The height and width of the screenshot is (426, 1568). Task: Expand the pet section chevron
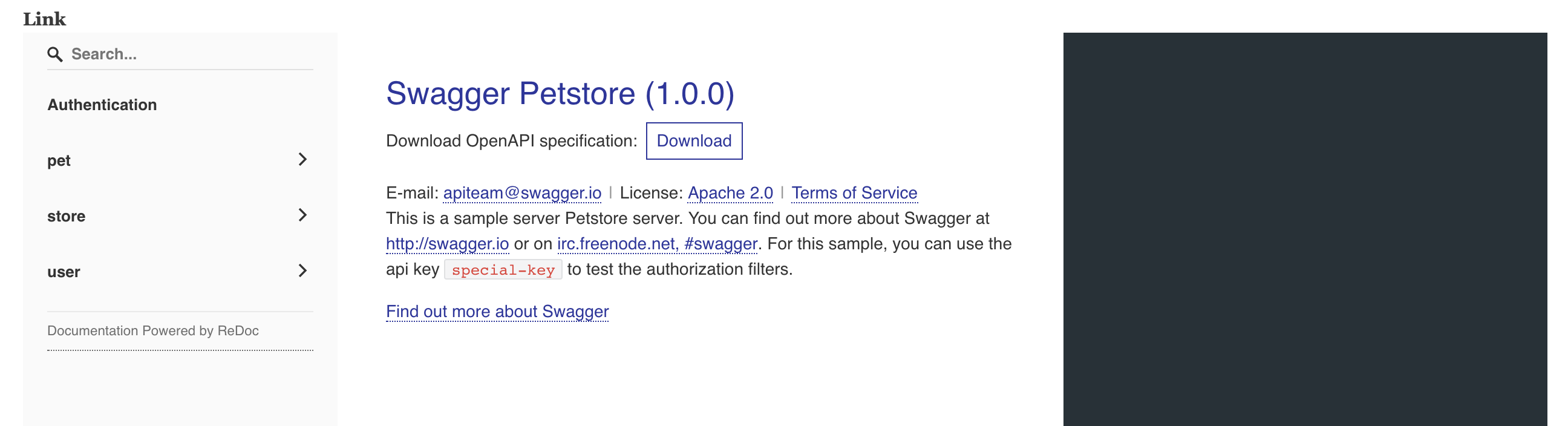tap(302, 159)
